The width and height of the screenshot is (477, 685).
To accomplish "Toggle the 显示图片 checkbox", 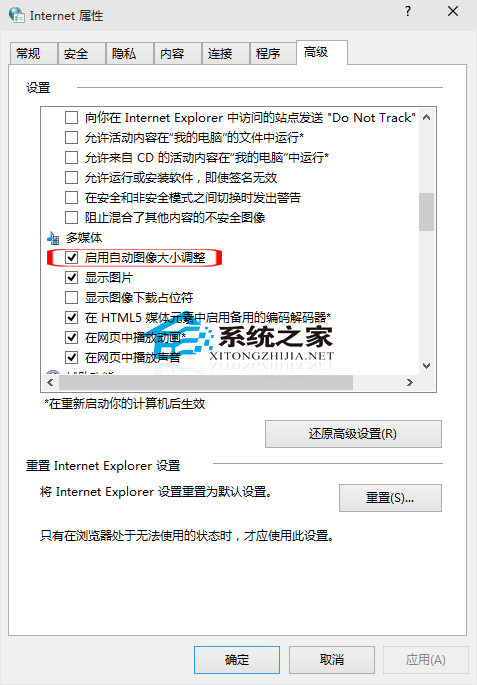I will 72,277.
